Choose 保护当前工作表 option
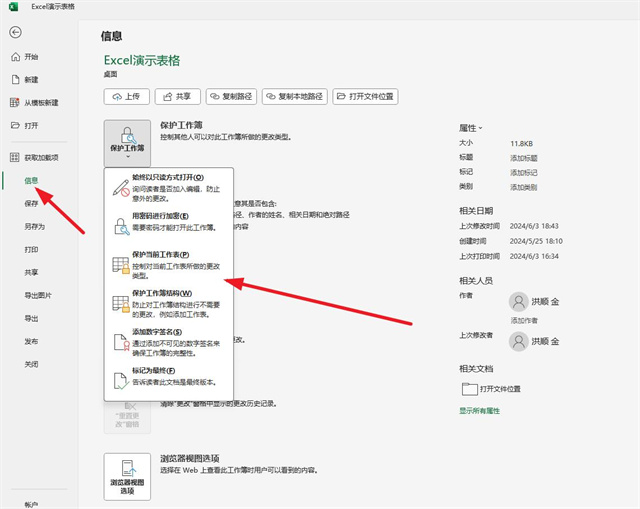The height and width of the screenshot is (509, 640). click(x=168, y=265)
